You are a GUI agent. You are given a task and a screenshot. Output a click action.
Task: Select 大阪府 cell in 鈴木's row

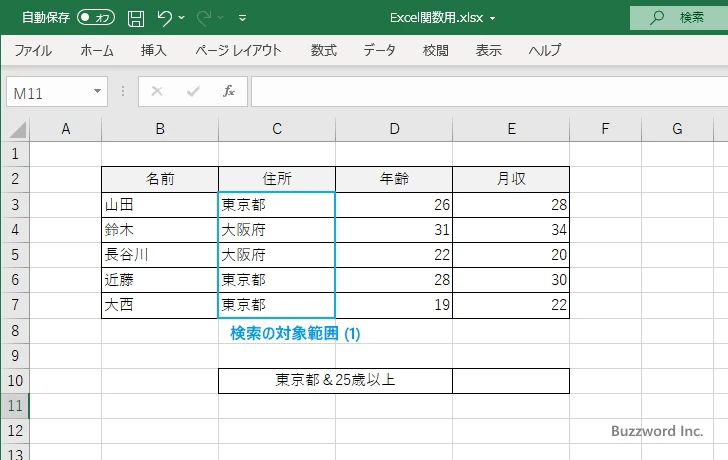(x=277, y=230)
